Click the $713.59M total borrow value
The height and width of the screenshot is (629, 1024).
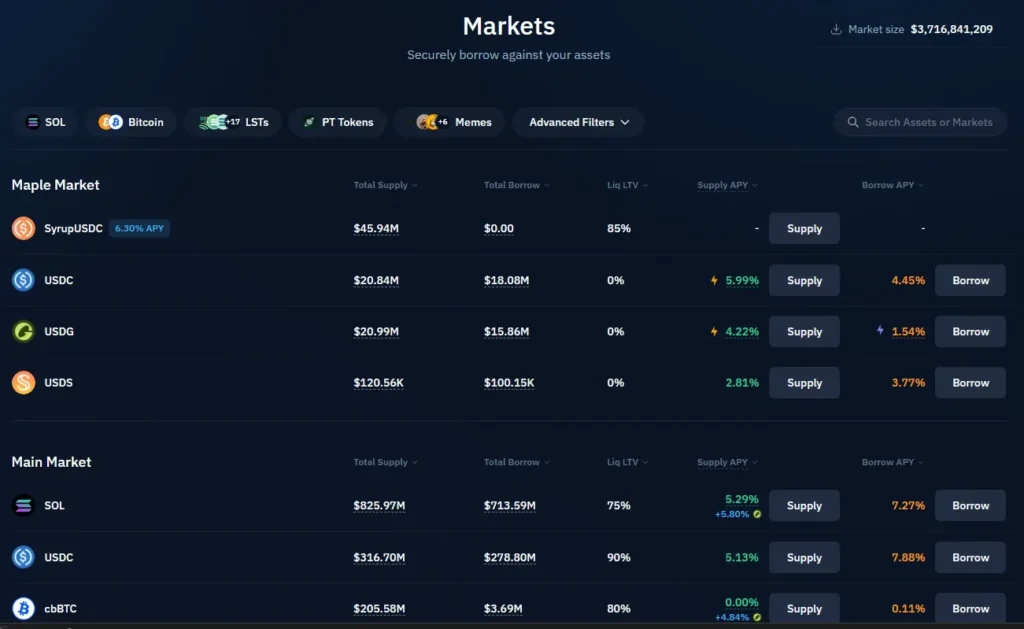click(509, 506)
